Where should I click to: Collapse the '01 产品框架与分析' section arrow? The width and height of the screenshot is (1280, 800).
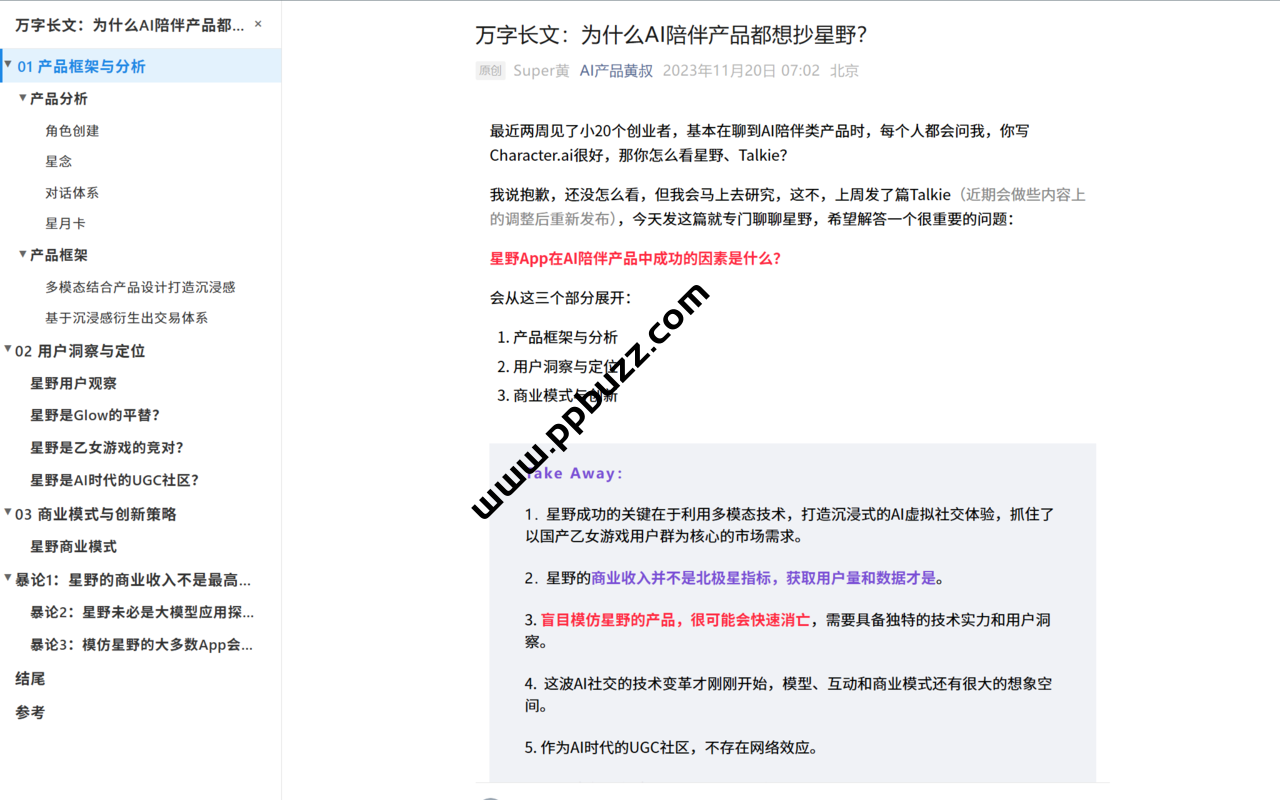coord(8,66)
